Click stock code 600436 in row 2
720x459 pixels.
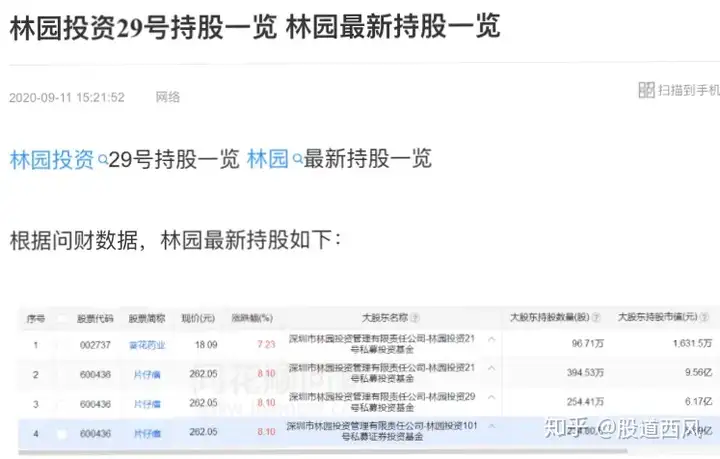[95, 375]
